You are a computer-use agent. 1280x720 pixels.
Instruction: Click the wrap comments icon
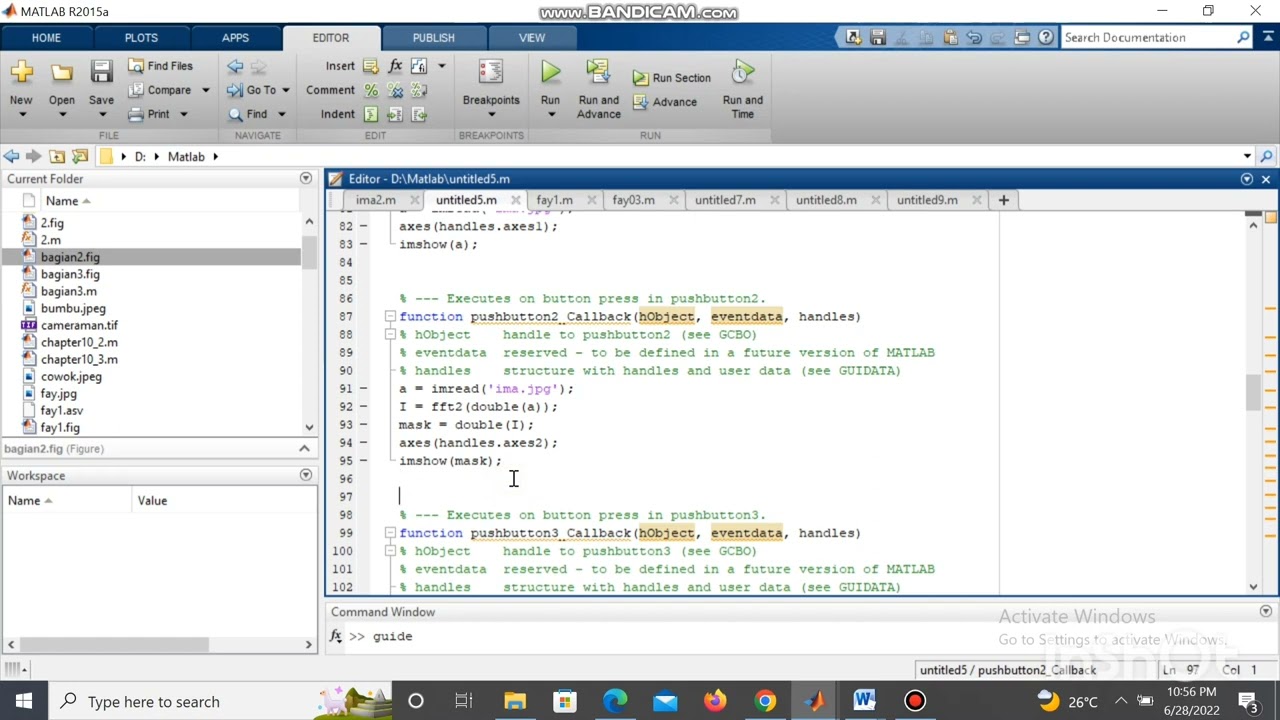click(419, 90)
